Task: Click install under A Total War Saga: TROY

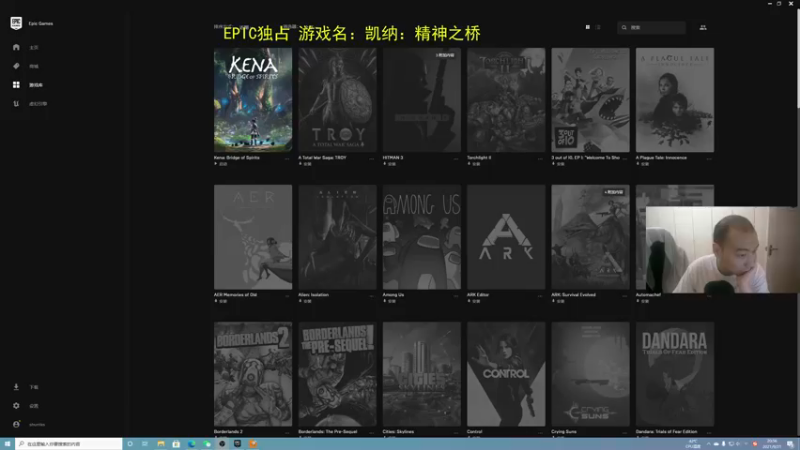Action: tap(305, 164)
